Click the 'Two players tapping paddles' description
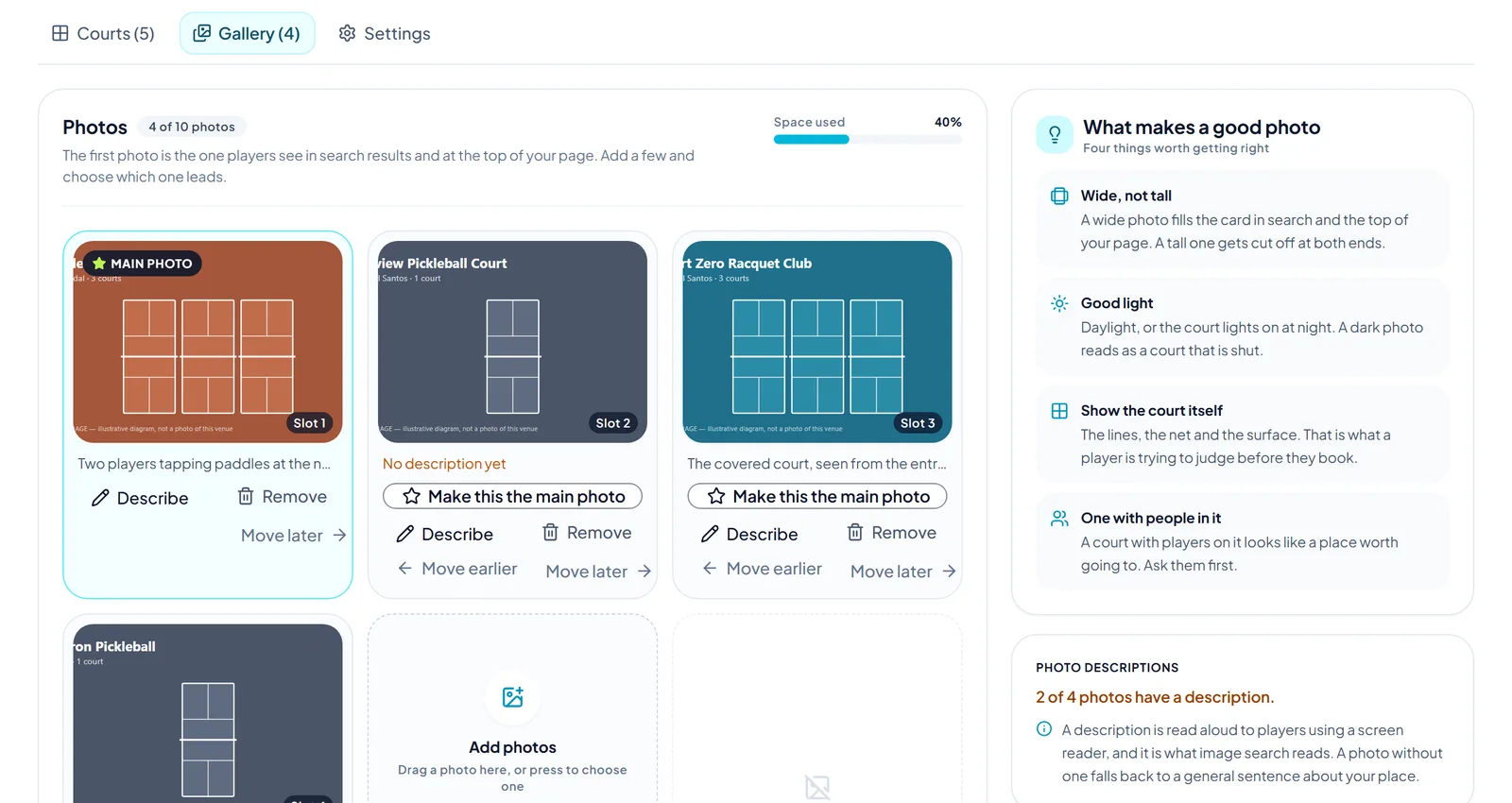The width and height of the screenshot is (1512, 803). pyautogui.click(x=204, y=464)
